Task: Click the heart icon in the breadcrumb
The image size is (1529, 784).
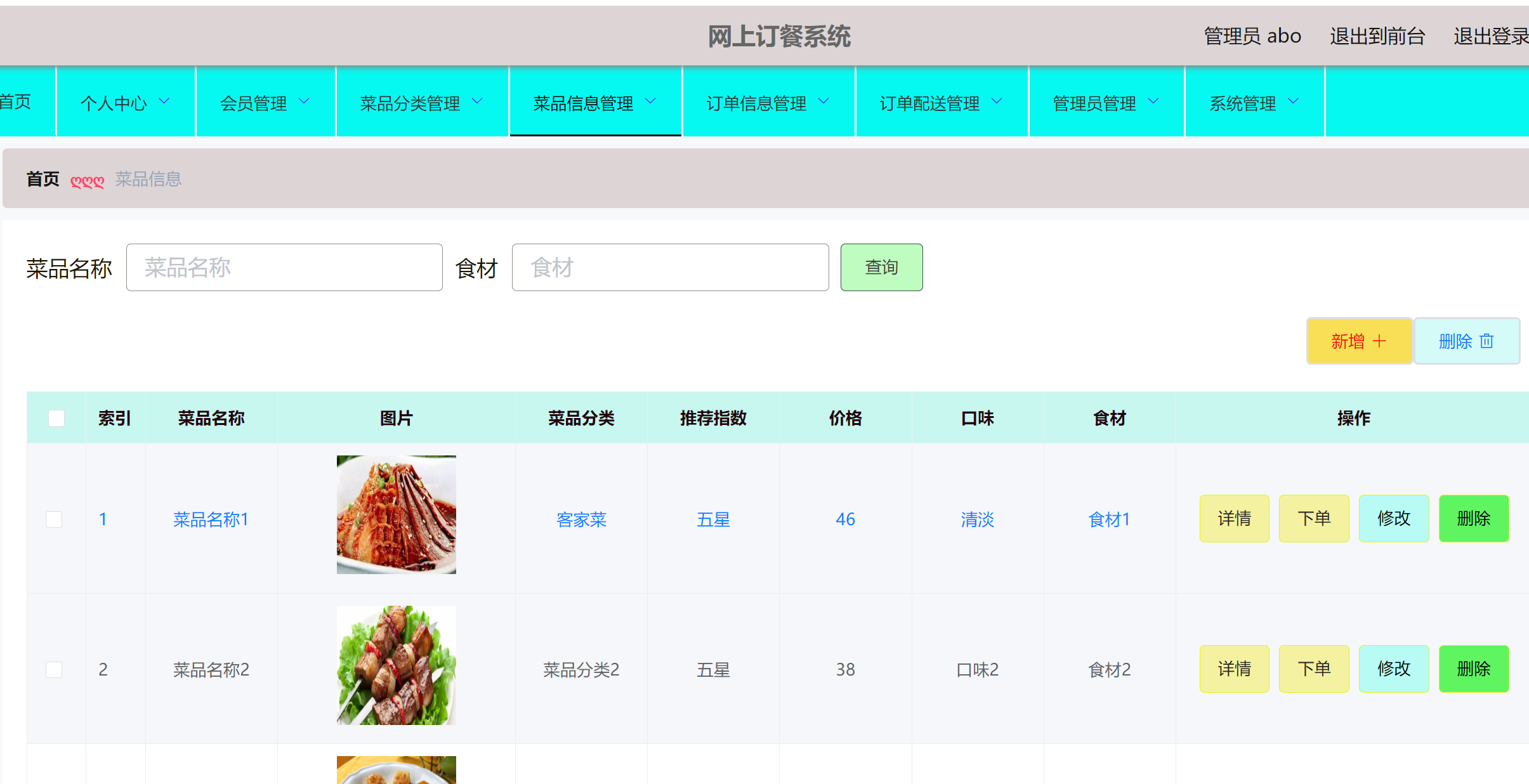Action: [x=87, y=180]
